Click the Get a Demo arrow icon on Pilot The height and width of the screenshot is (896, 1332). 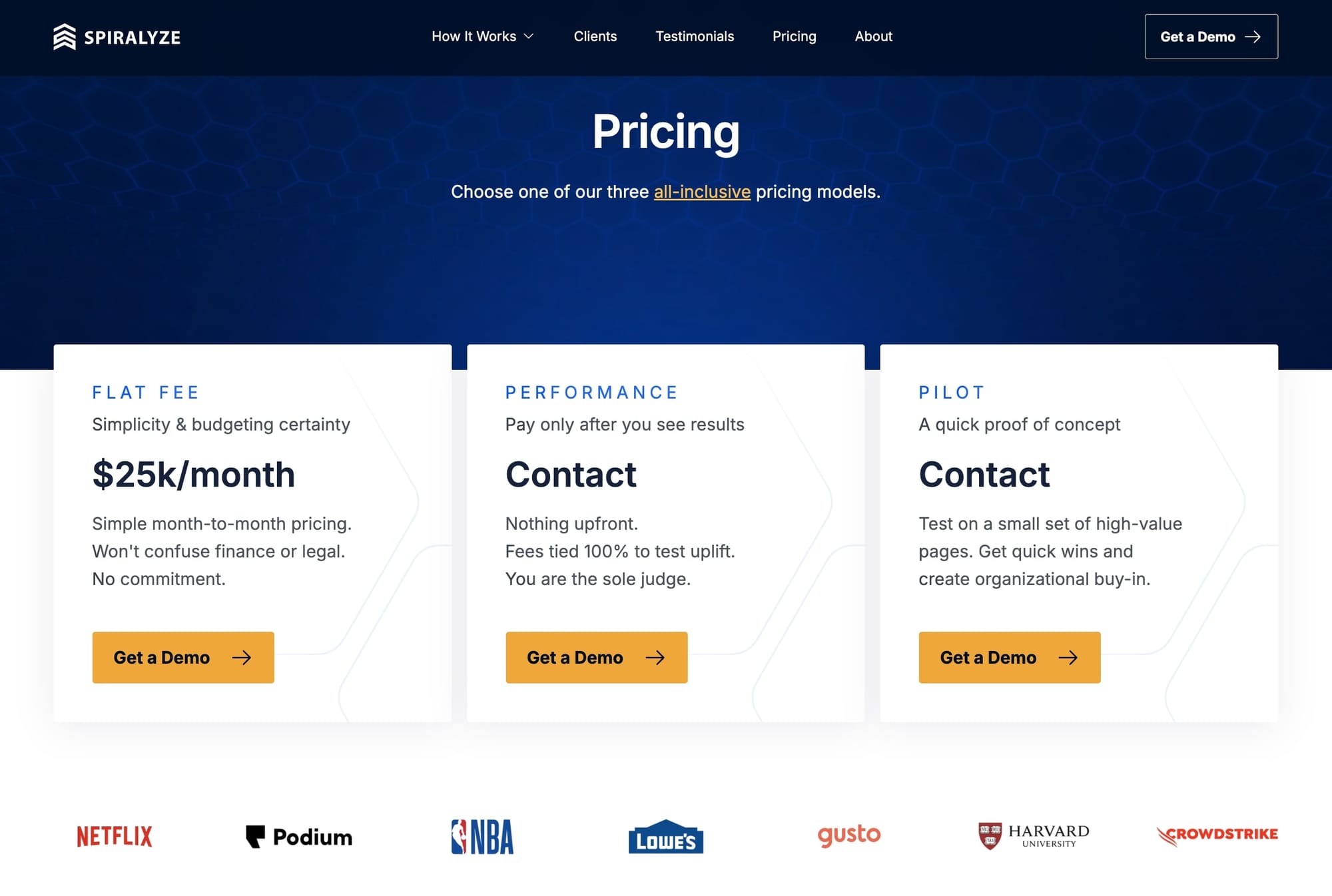[x=1068, y=657]
